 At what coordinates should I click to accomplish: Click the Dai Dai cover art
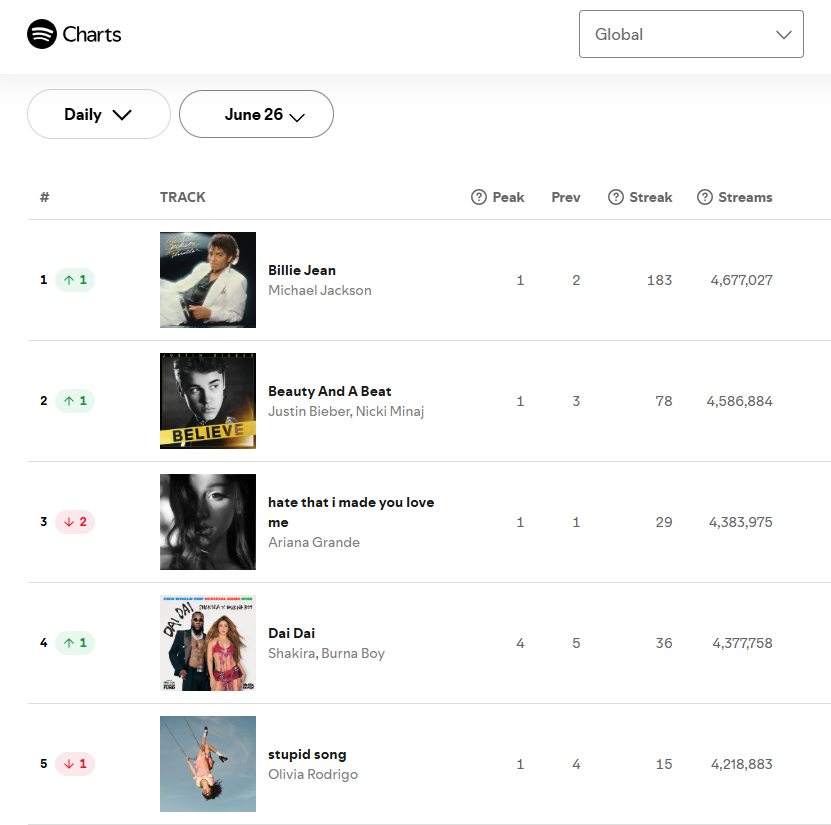coord(208,643)
